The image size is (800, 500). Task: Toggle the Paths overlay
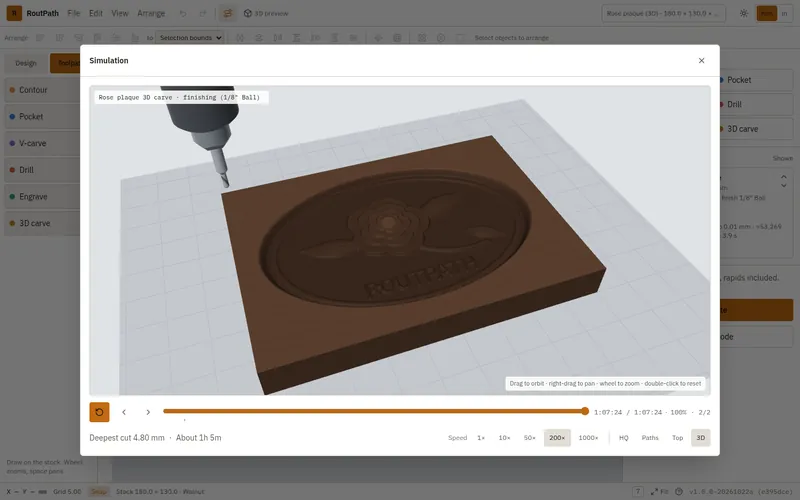tap(650, 438)
